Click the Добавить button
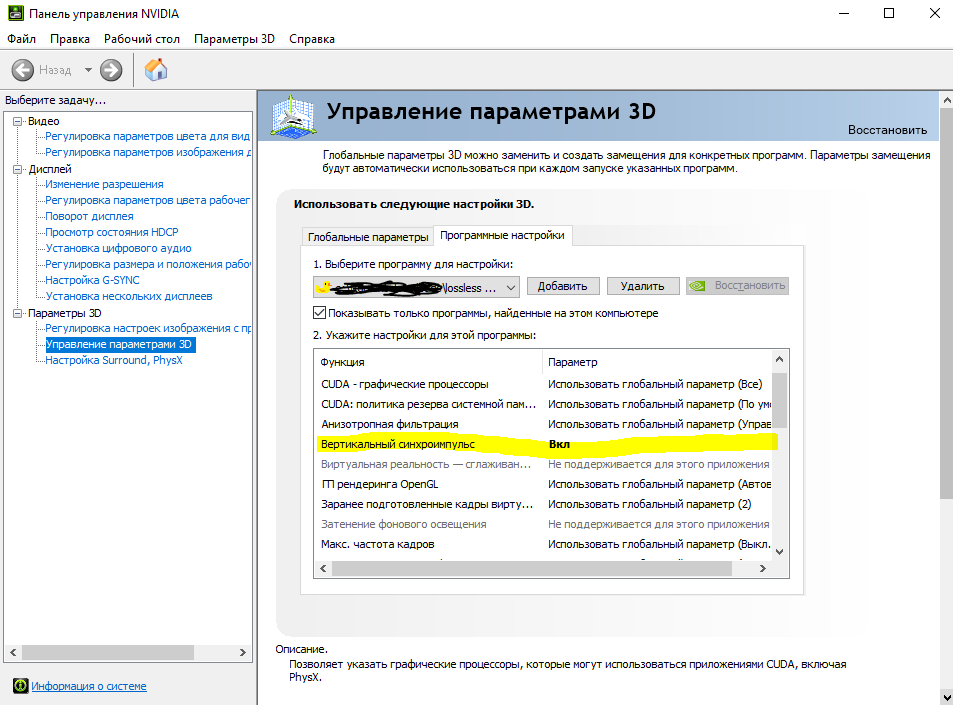The height and width of the screenshot is (705, 953). [563, 286]
